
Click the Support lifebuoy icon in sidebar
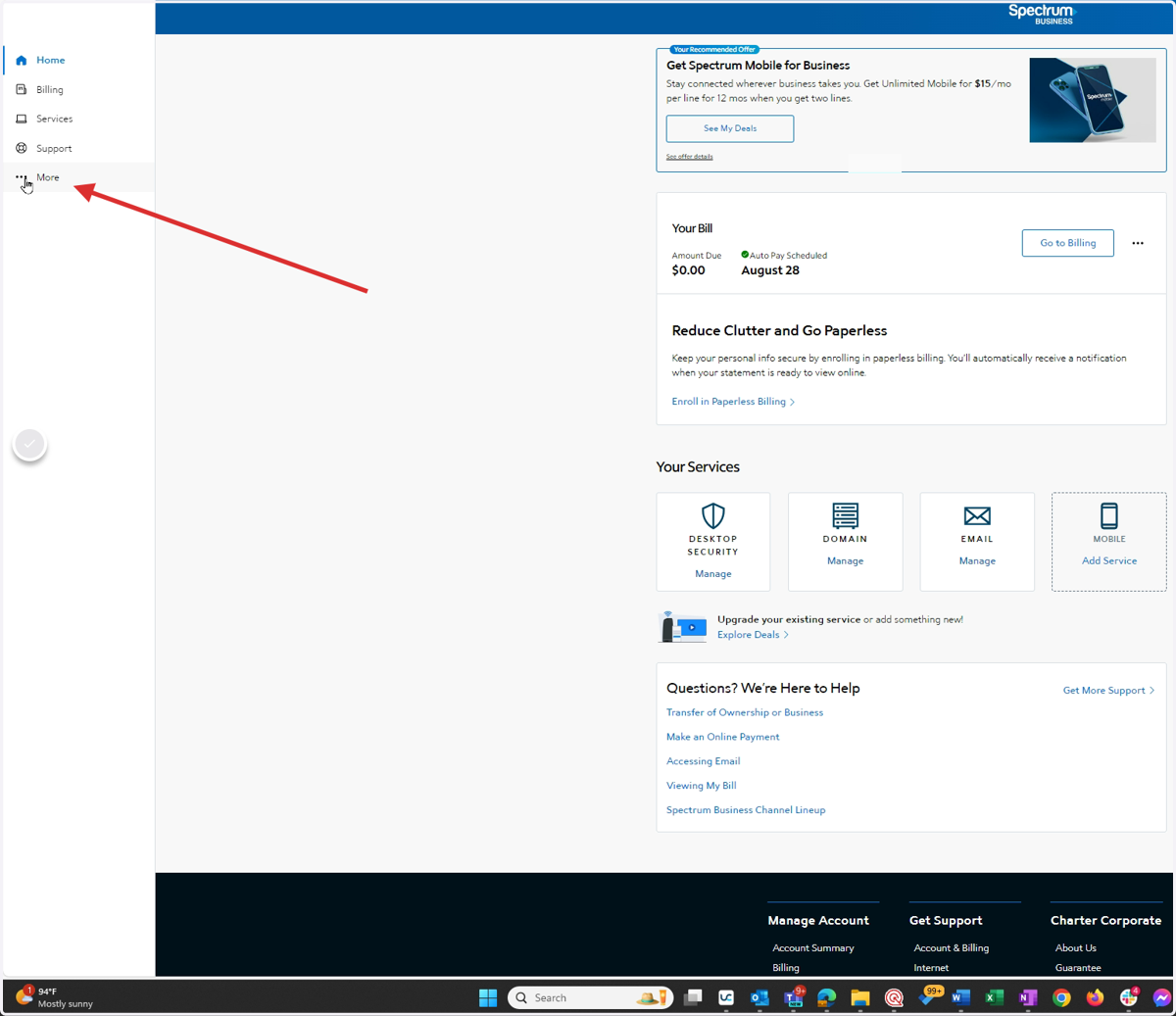point(22,148)
